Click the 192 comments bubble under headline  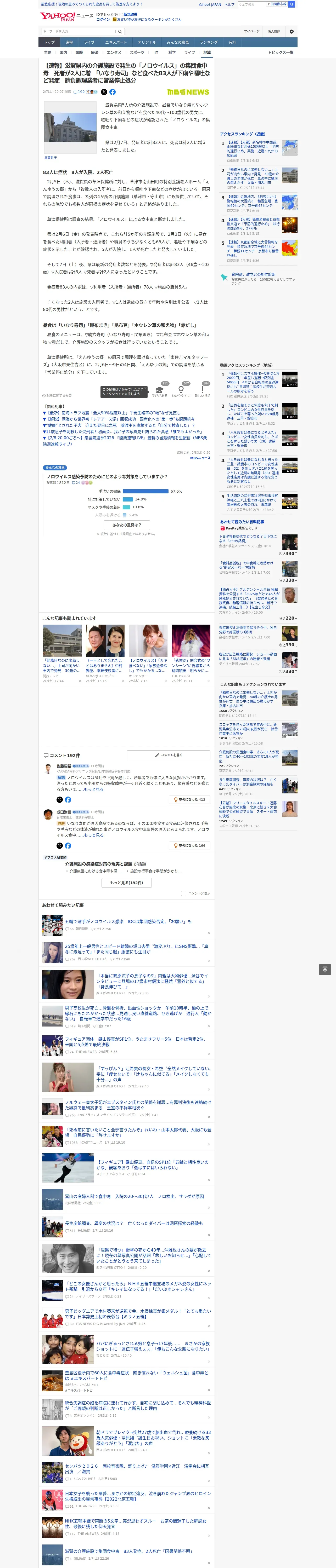pyautogui.click(x=80, y=92)
